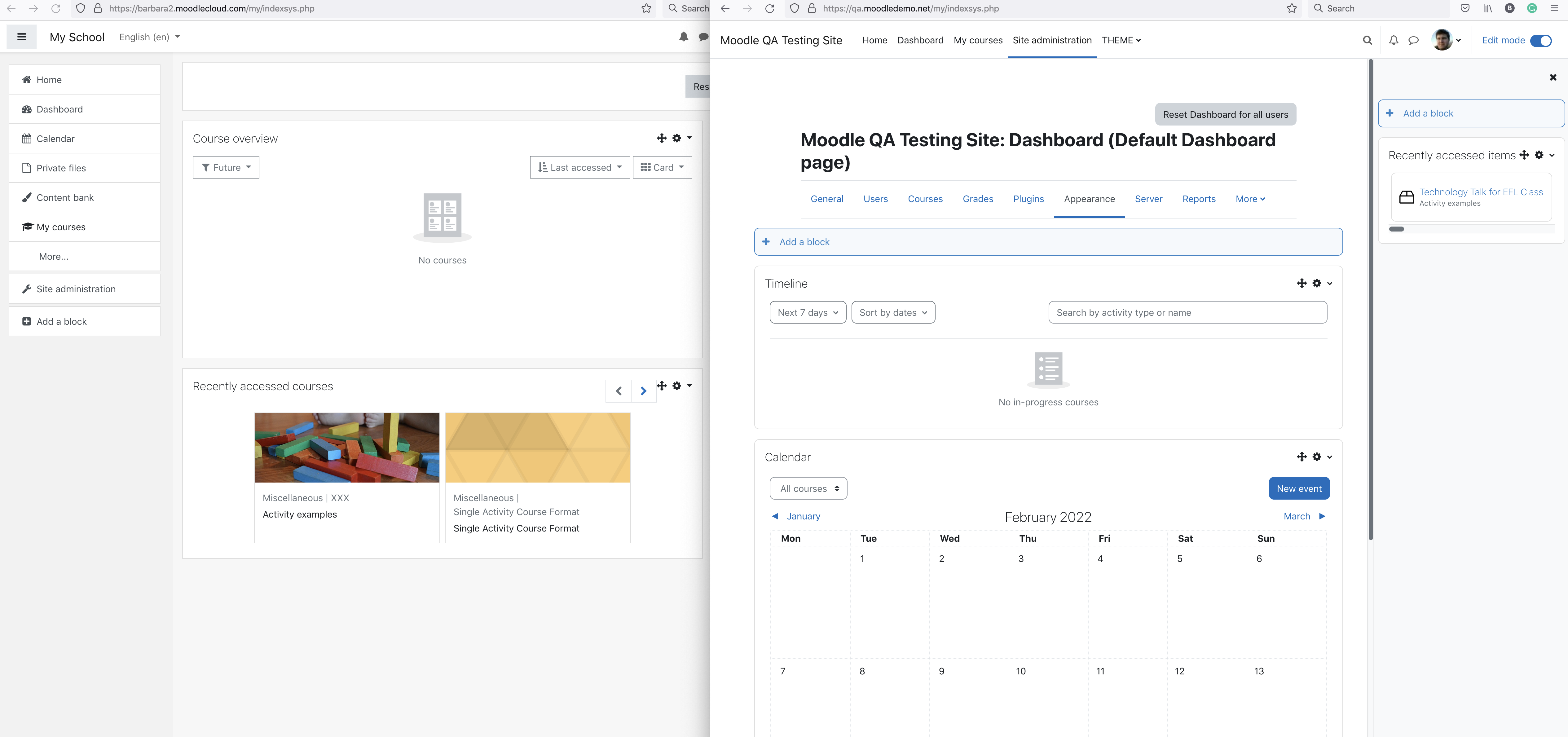
Task: Open Future filter dropdown in Course overview
Action: tap(226, 167)
